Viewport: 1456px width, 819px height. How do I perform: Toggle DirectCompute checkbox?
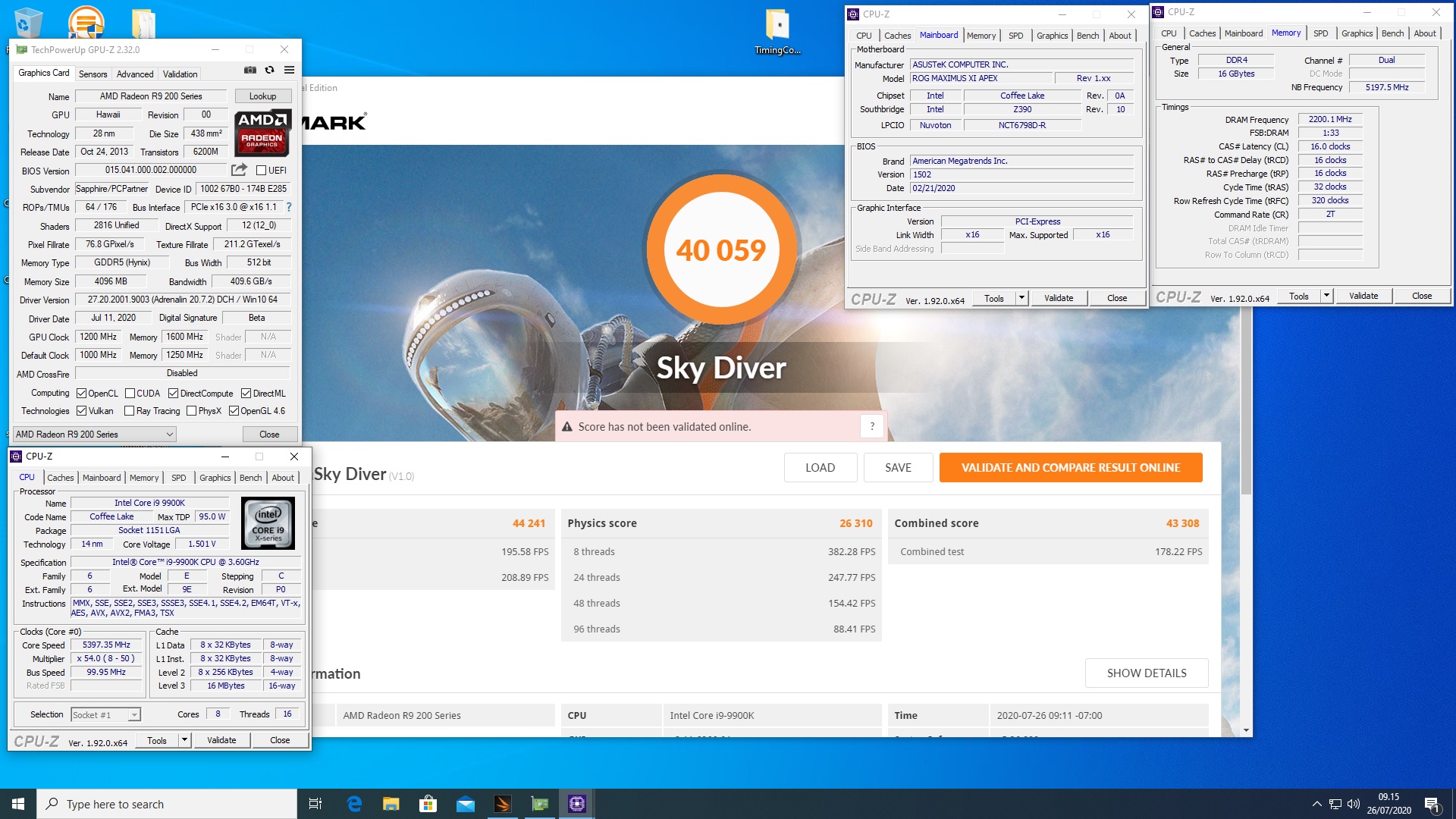[x=173, y=394]
